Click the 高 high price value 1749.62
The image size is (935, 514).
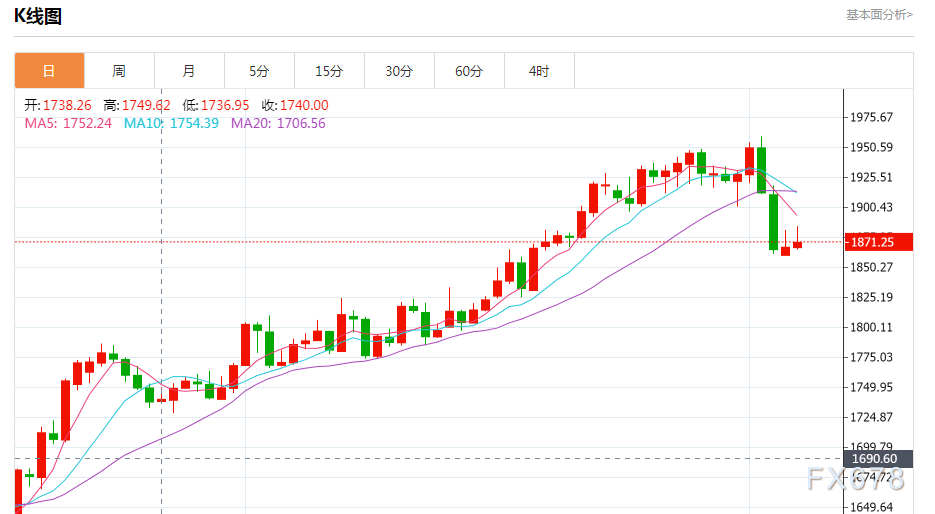146,106
